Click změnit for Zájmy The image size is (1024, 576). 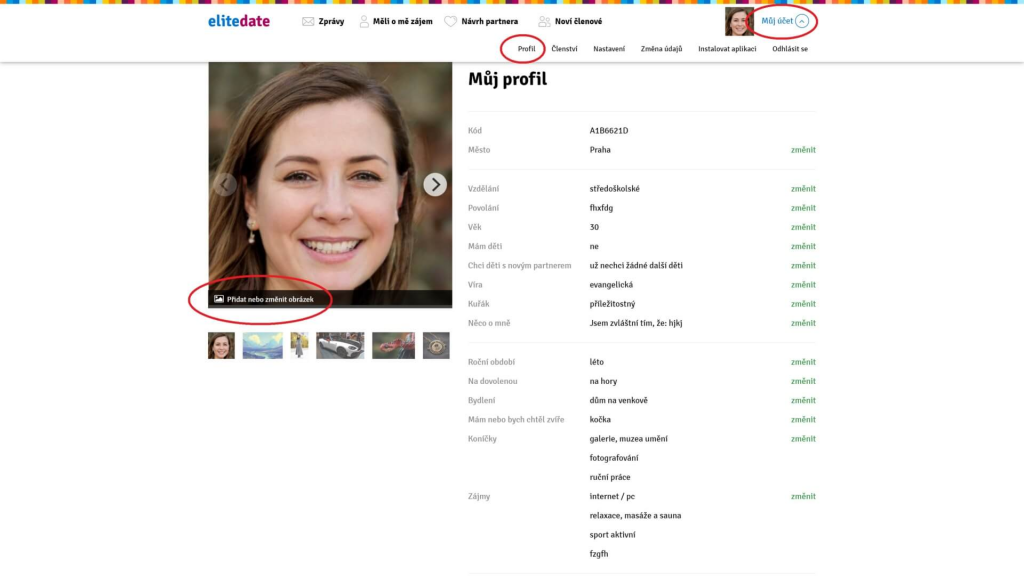point(803,496)
